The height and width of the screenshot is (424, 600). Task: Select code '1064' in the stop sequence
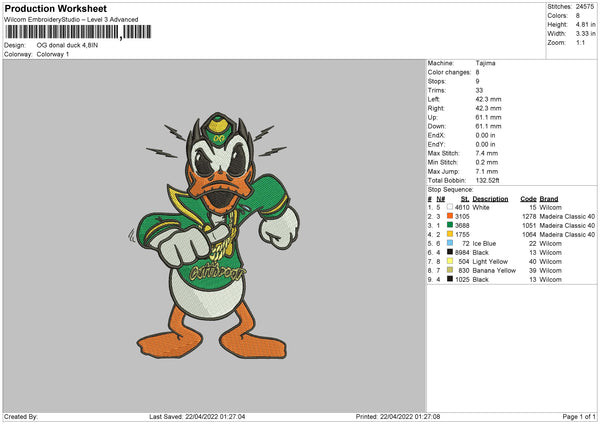tap(529, 235)
